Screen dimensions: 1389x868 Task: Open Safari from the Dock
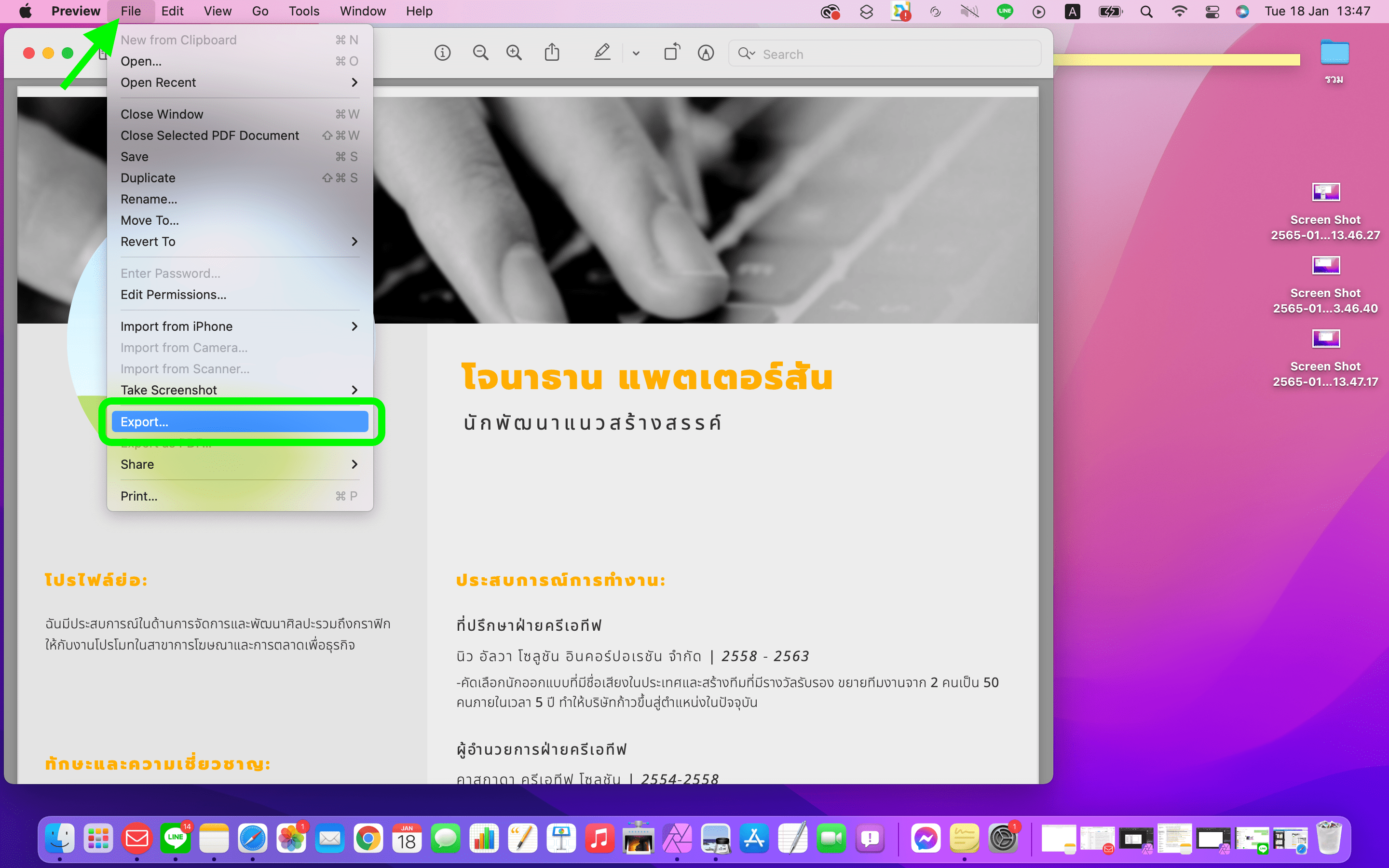coord(253,839)
